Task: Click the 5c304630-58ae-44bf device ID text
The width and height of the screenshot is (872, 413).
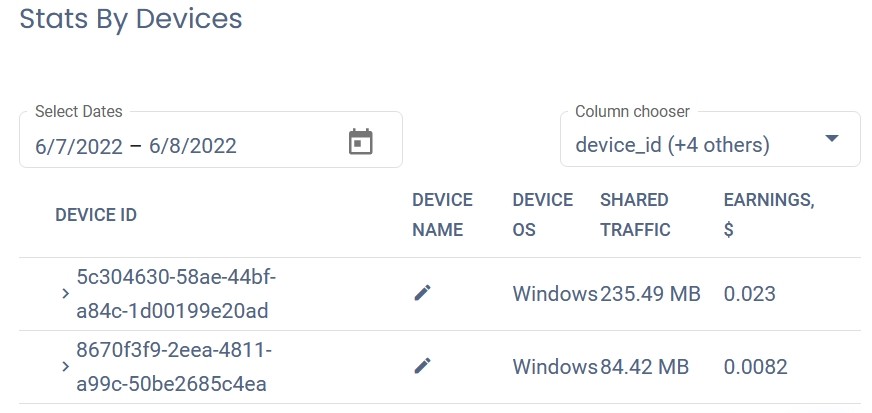Action: pos(176,293)
